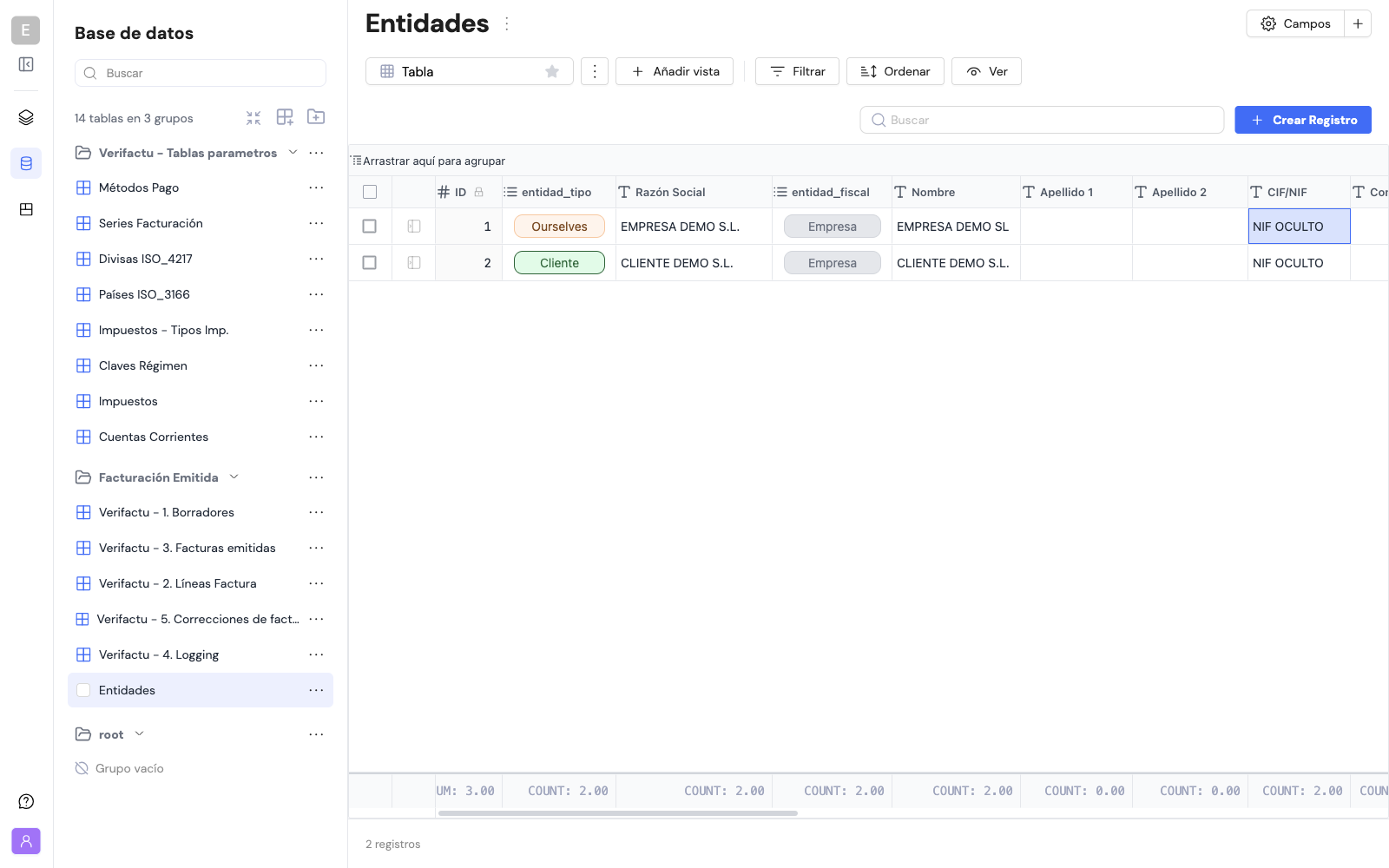1389x868 pixels.
Task: Toggle the sidebar collapse icon
Action: (26, 64)
